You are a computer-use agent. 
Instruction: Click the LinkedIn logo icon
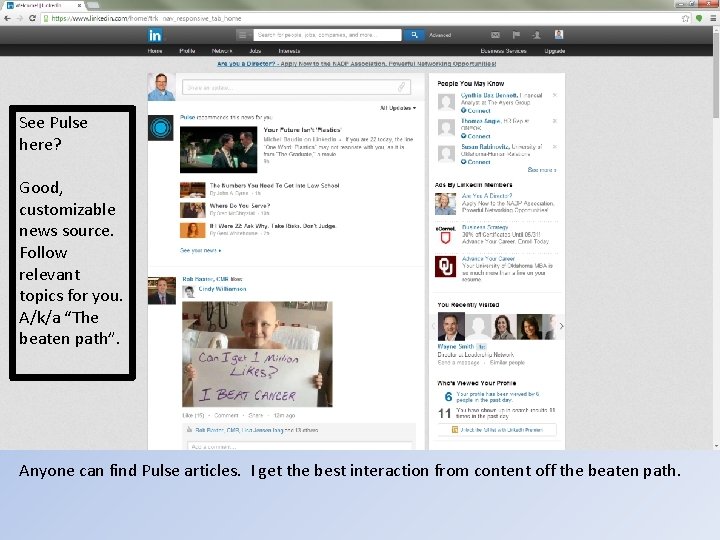coord(155,35)
